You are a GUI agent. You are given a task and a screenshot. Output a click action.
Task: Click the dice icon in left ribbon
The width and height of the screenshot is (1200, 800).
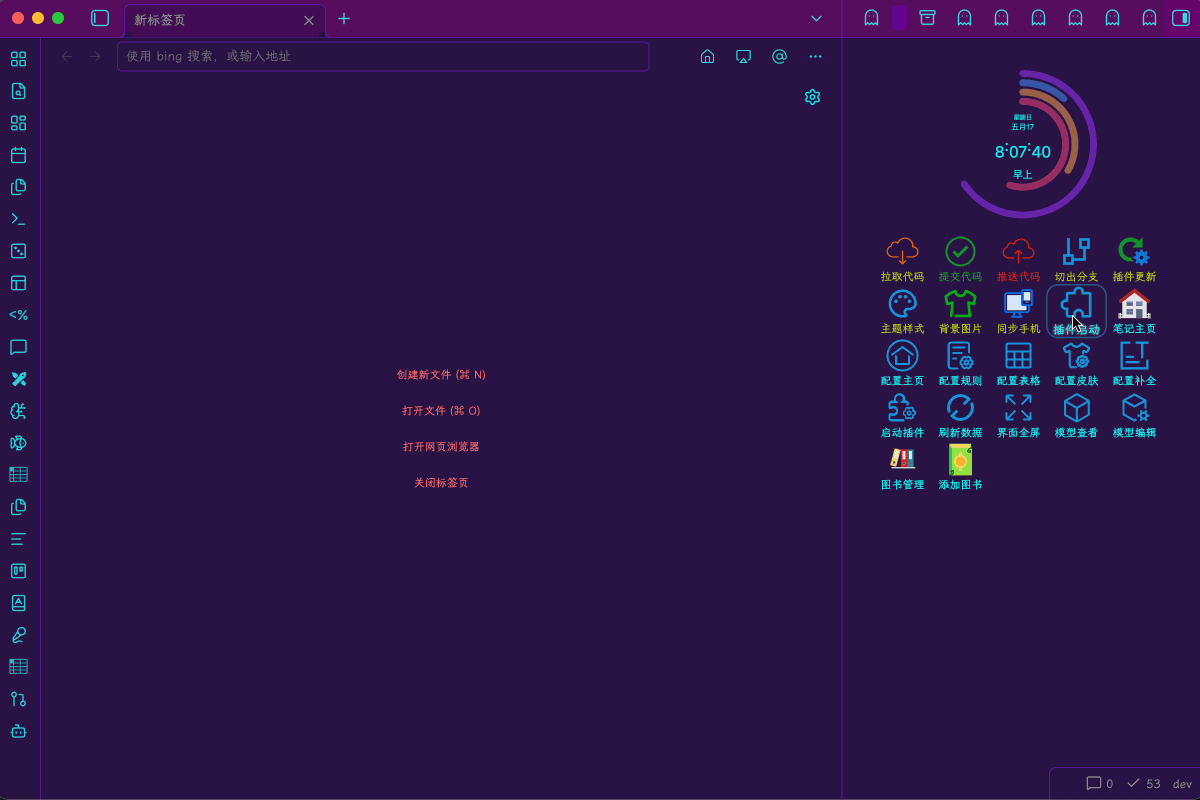pos(18,251)
